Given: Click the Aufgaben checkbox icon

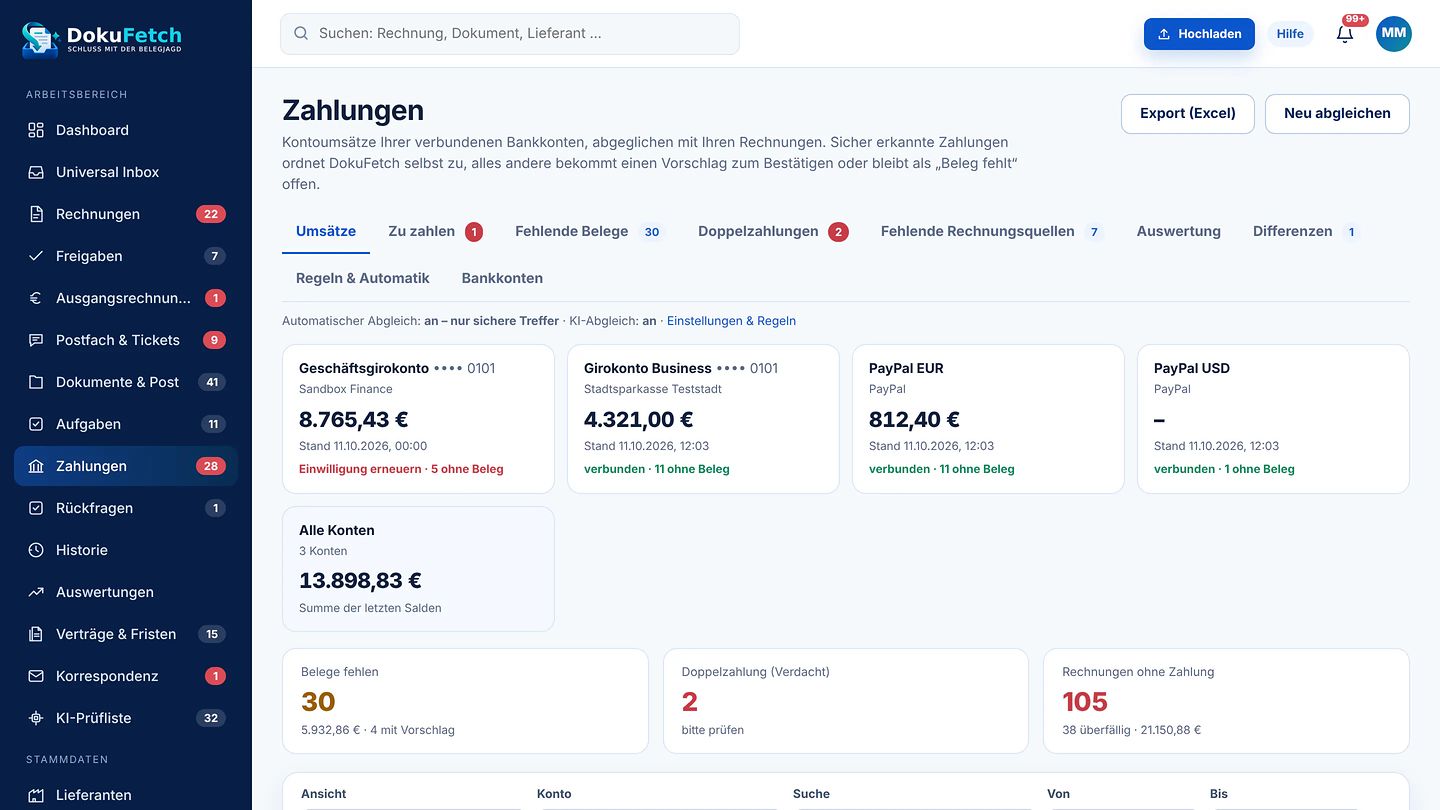Looking at the screenshot, I should pyautogui.click(x=36, y=424).
